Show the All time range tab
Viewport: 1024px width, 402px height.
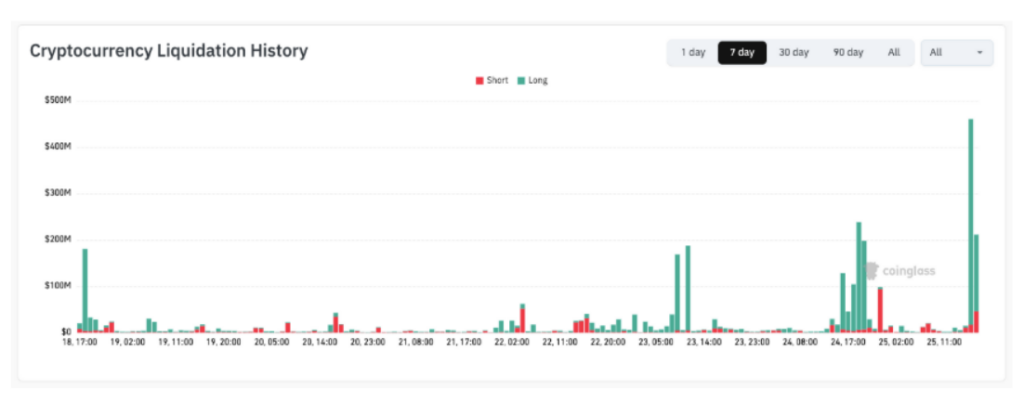[x=893, y=53]
